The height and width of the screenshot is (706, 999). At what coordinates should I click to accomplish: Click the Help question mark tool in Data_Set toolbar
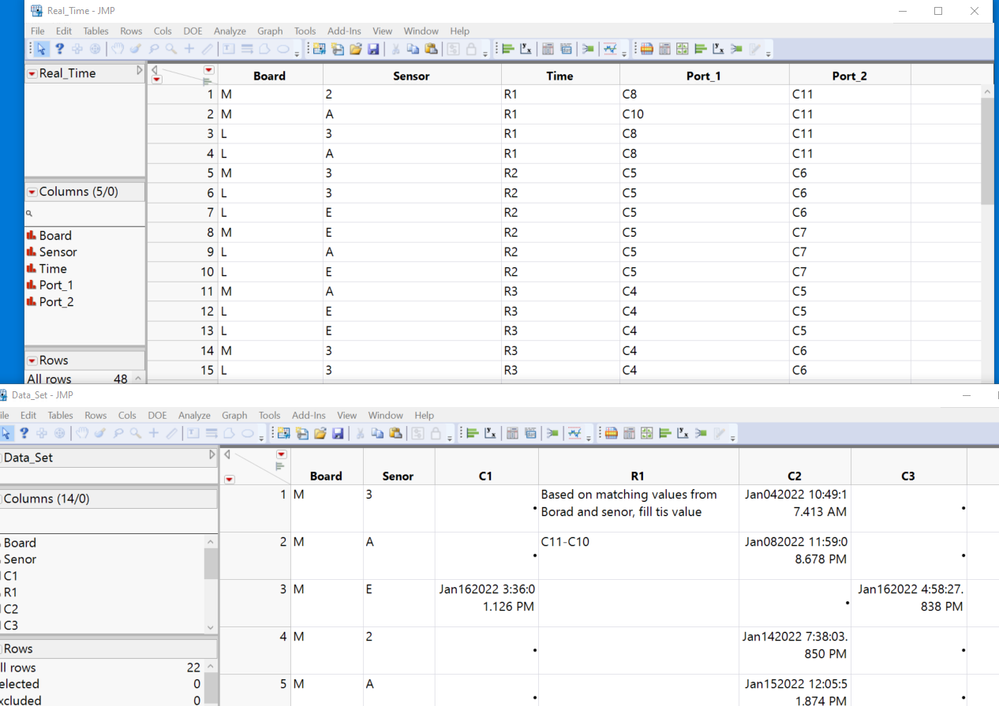click(x=24, y=433)
